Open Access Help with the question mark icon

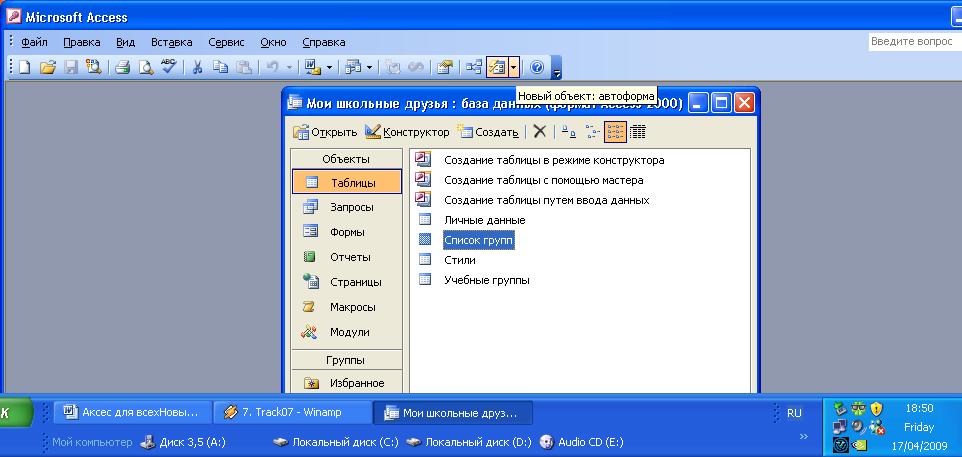coord(537,67)
